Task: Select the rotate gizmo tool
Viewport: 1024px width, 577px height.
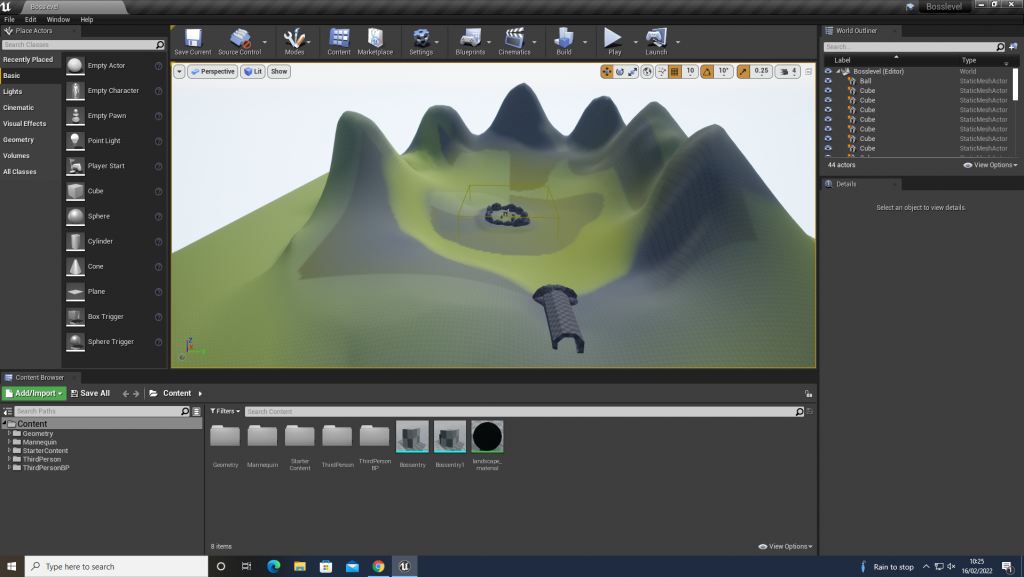Action: pos(620,72)
